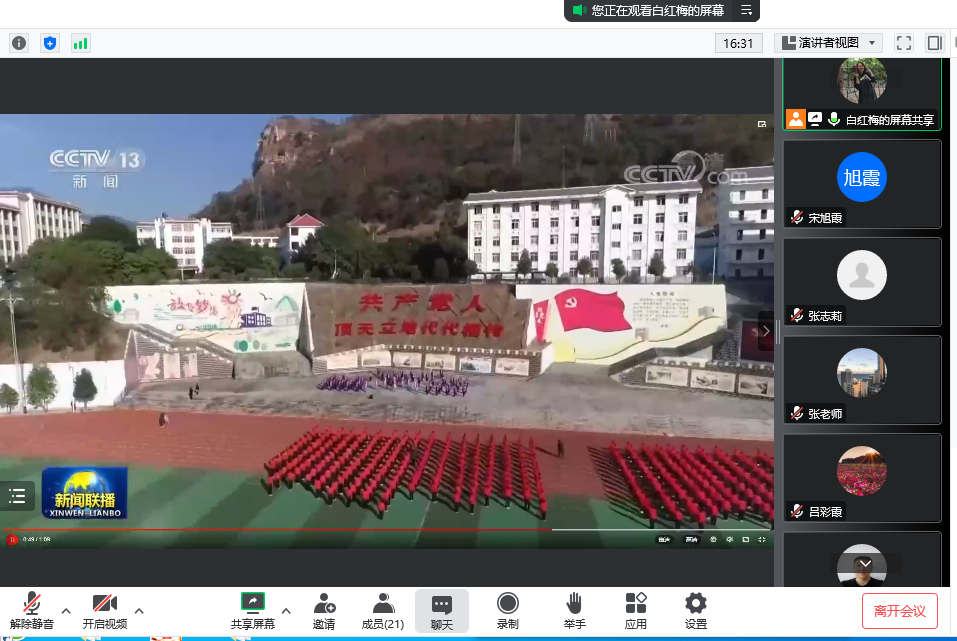Expand audio options arrow beside 解除静音
Screen dimensions: 957x641
coord(66,610)
